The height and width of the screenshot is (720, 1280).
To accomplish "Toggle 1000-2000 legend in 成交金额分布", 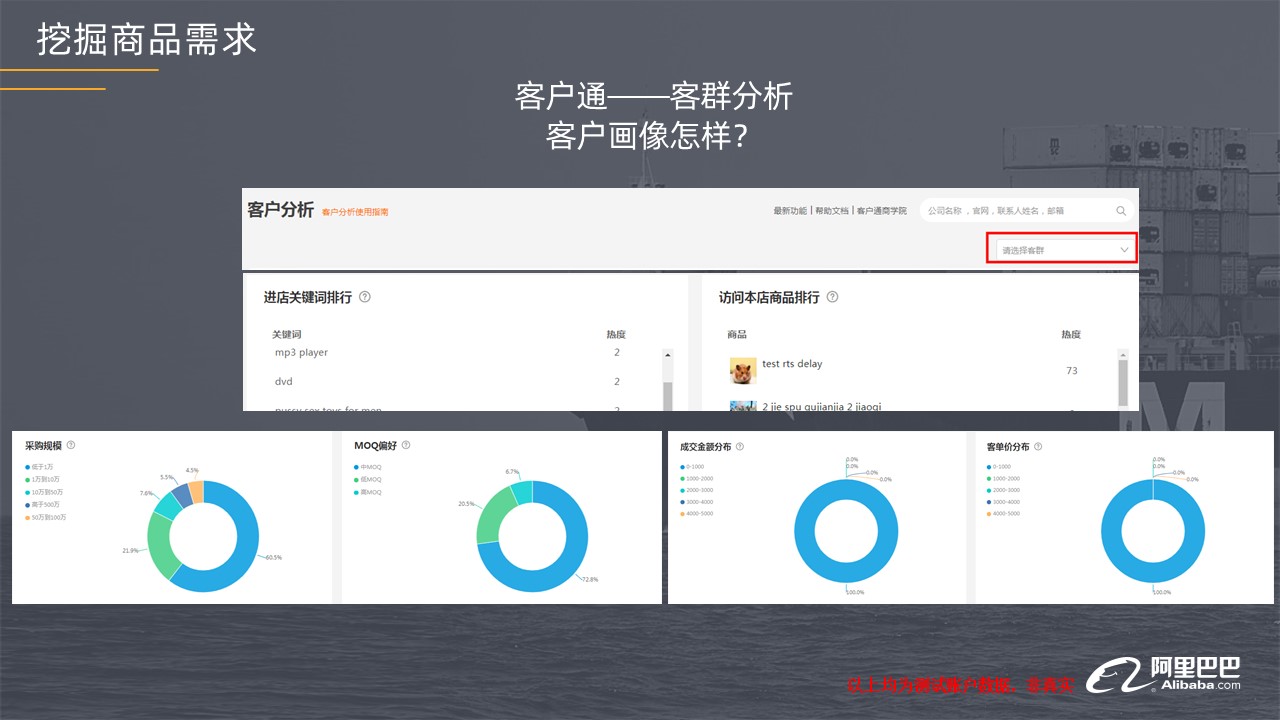I will (x=697, y=479).
